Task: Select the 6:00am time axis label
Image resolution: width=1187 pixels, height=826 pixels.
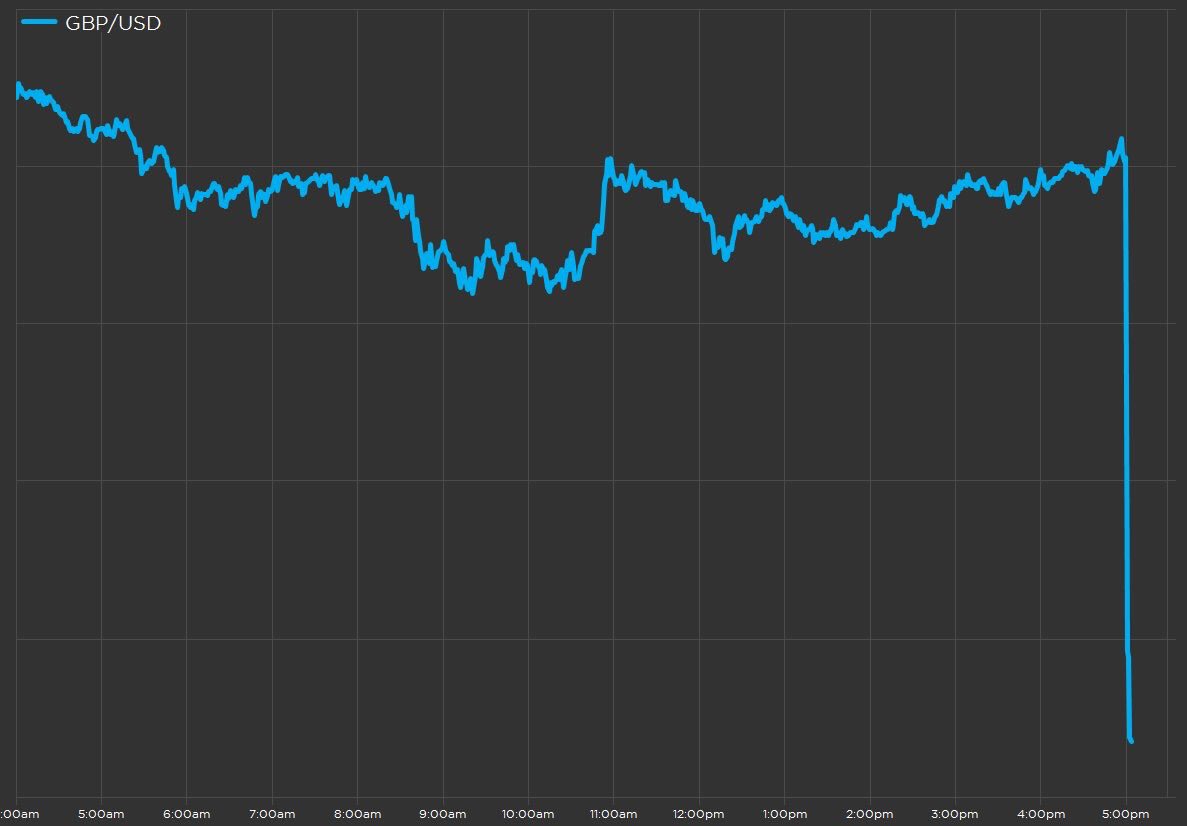Action: pos(186,815)
